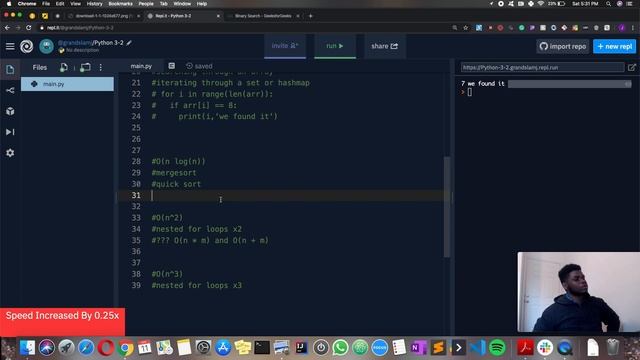The height and width of the screenshot is (360, 640).
Task: Open files three-dot menu
Action: tap(101, 67)
